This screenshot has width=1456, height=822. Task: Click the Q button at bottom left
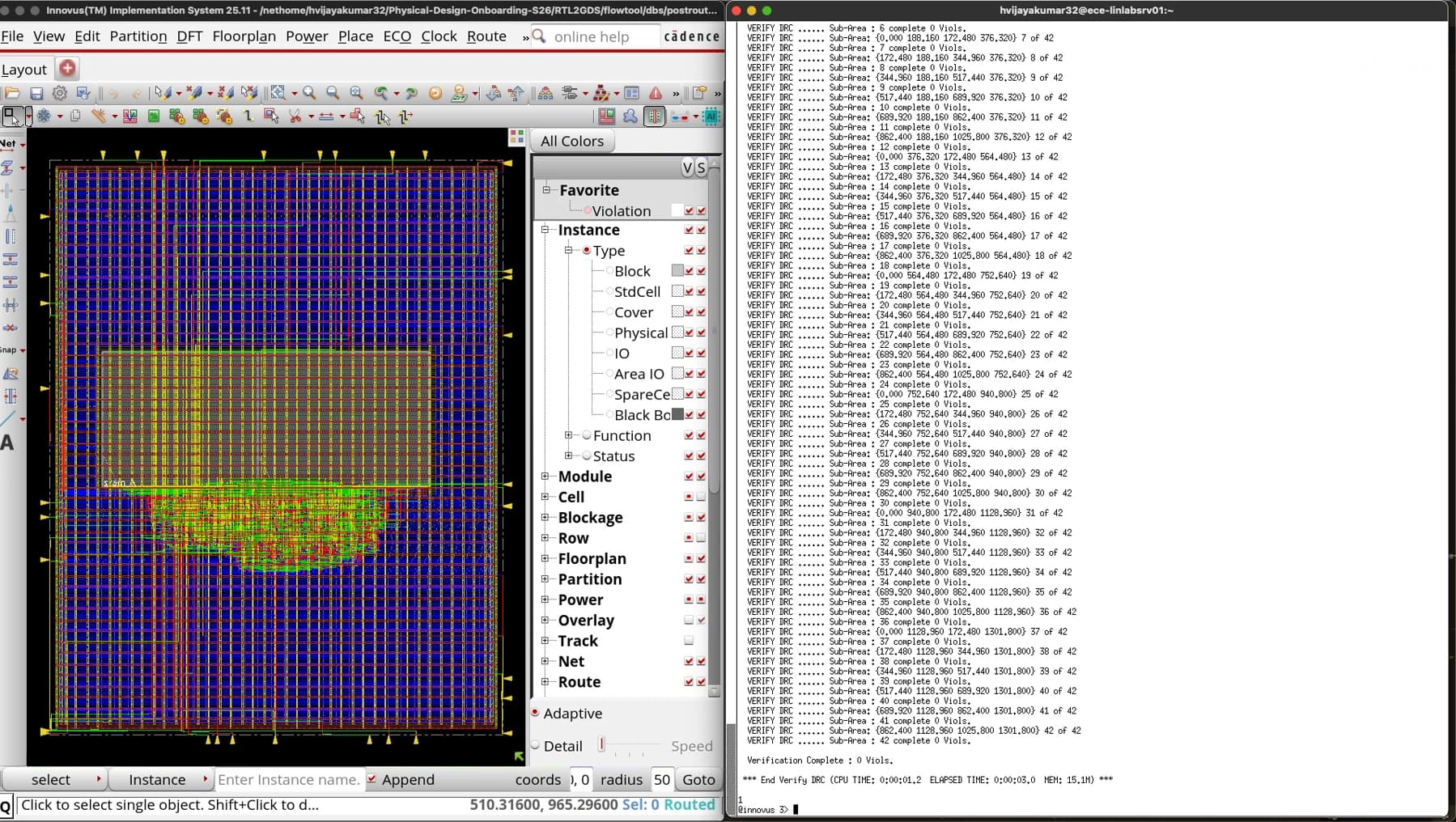(6, 806)
